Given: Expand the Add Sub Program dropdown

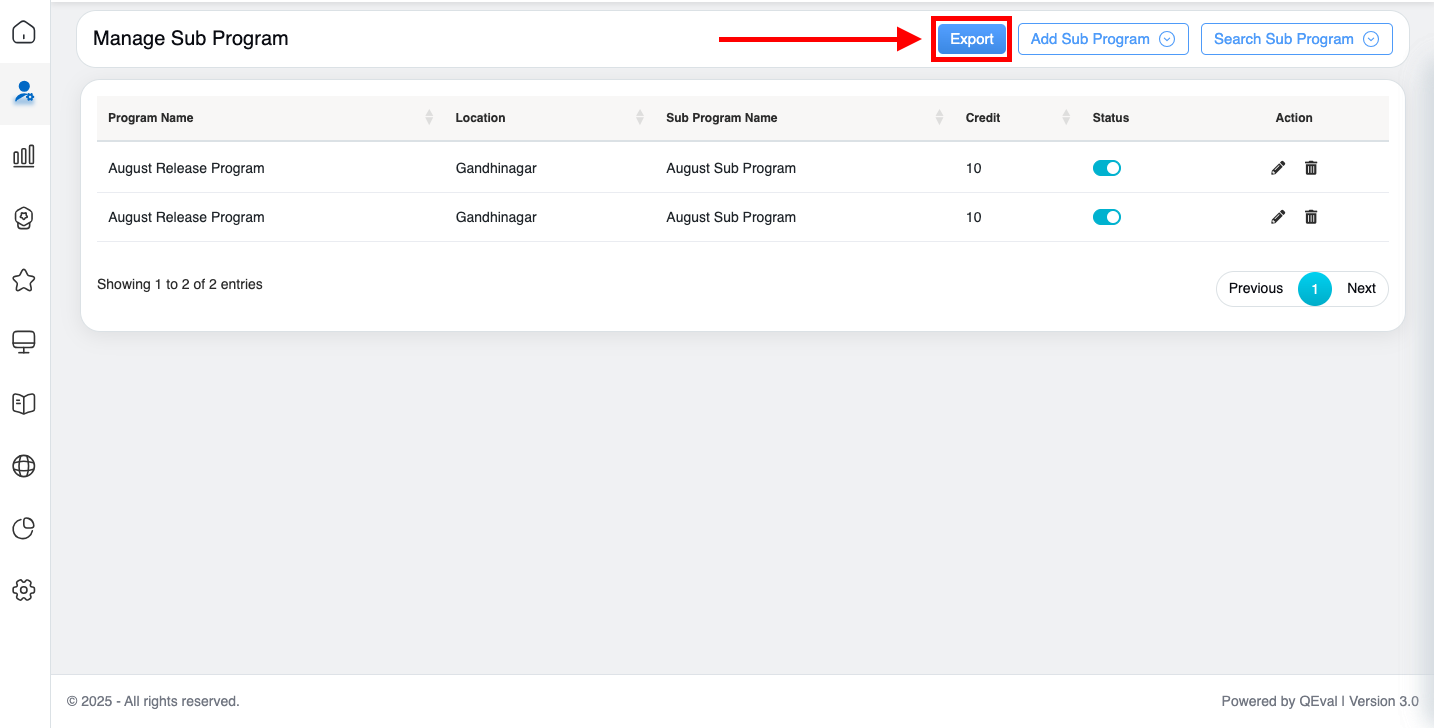Looking at the screenshot, I should 1102,39.
